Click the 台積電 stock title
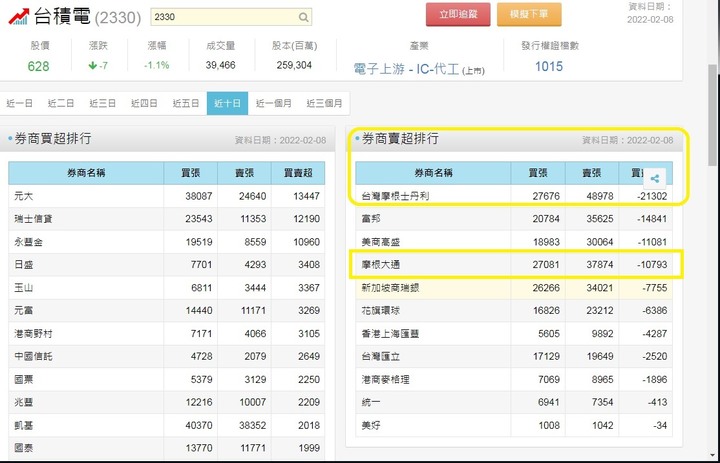The image size is (720, 463). click(62, 17)
